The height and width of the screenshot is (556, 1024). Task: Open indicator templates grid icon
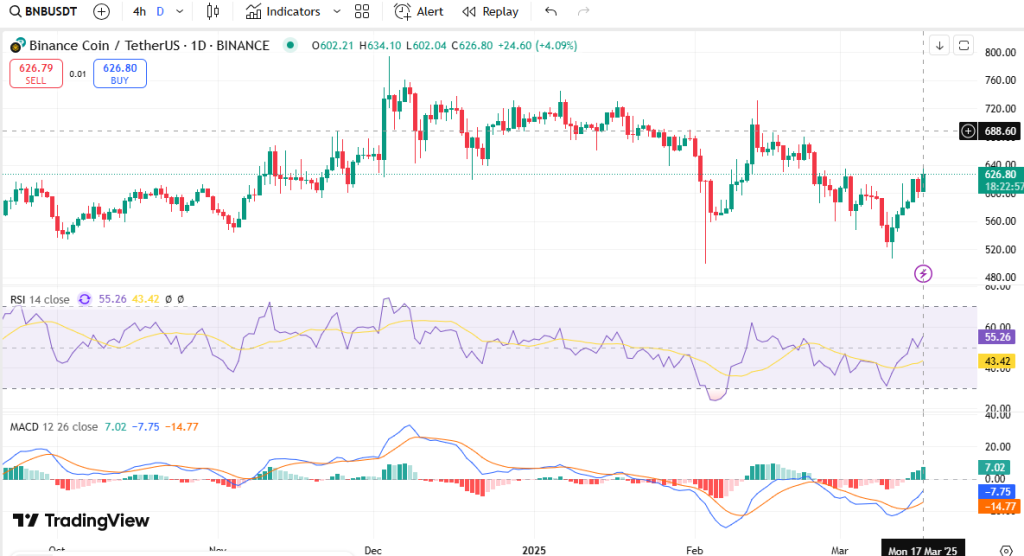[x=362, y=11]
